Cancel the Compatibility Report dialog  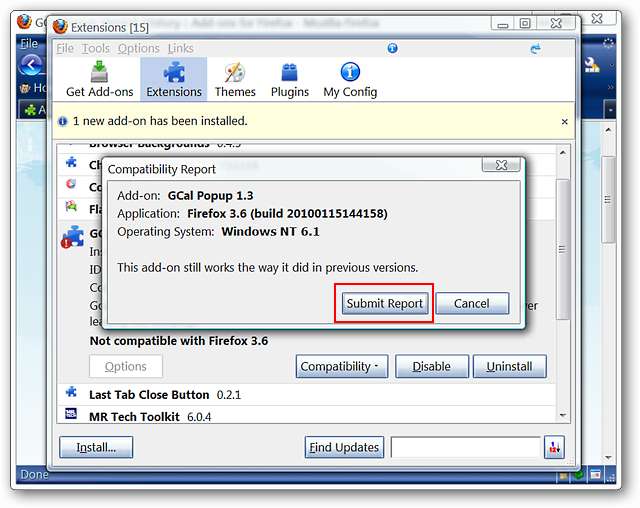click(472, 303)
